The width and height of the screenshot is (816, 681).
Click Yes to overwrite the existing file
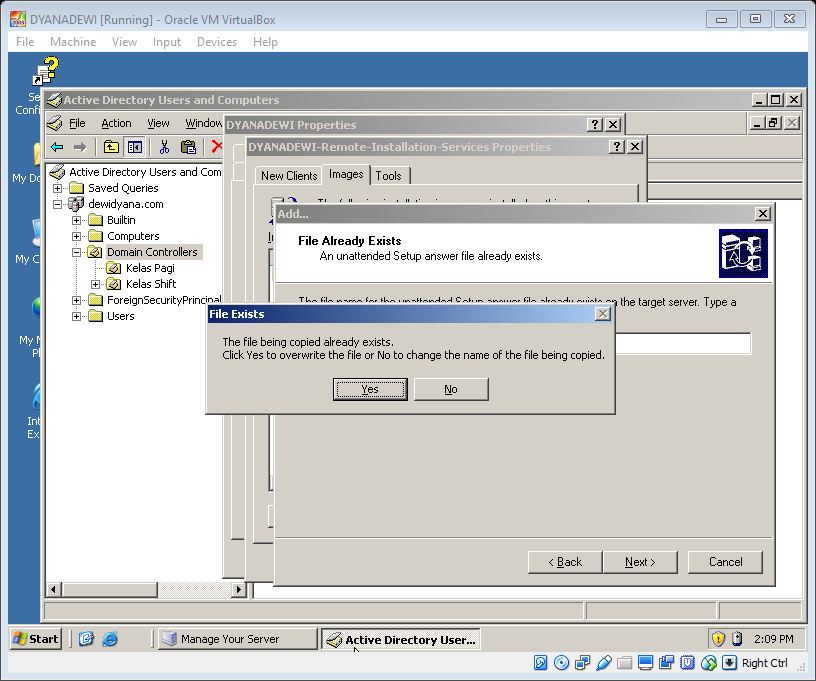(370, 389)
